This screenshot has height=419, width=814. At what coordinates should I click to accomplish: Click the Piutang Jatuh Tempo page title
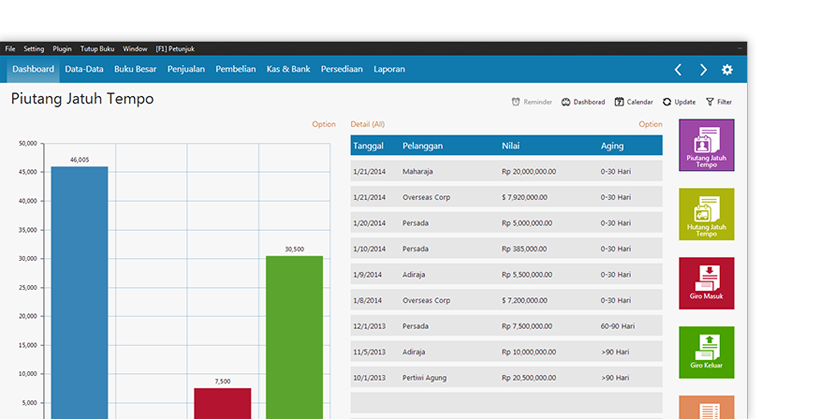(83, 99)
